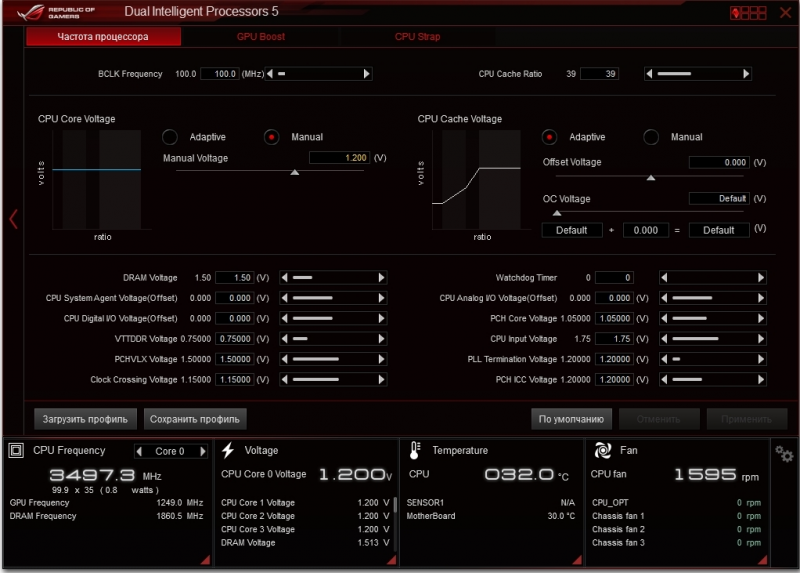
Task: Click the Применить button
Action: [x=746, y=419]
